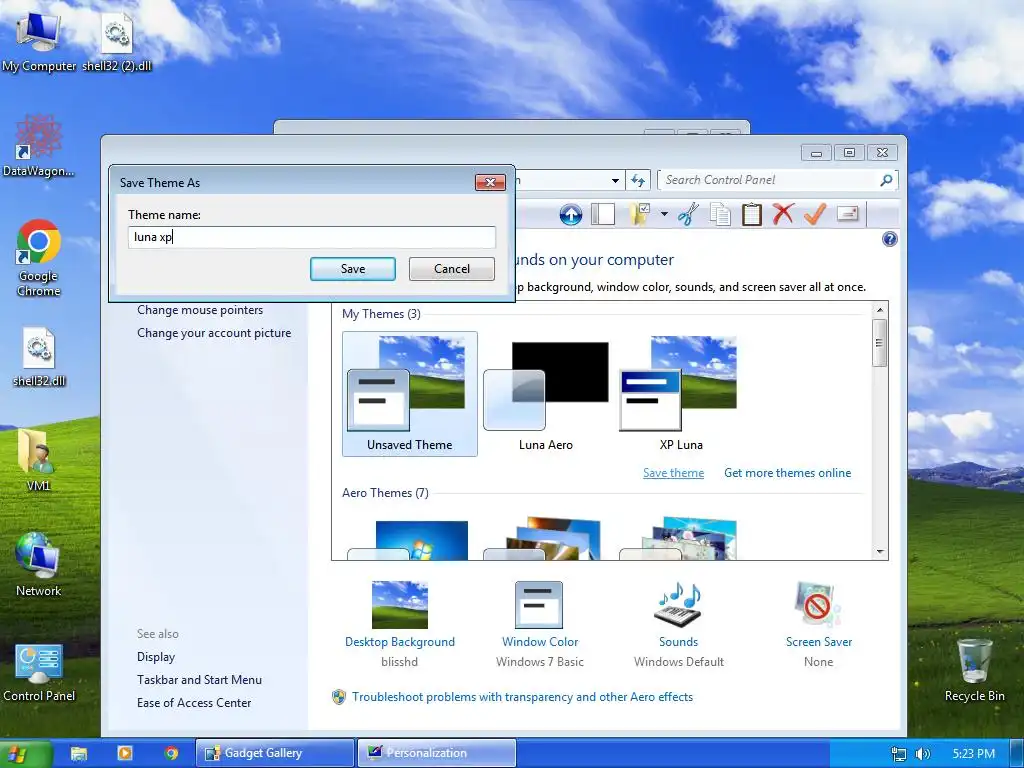Open Chrome from taskbar
The width and height of the screenshot is (1024, 768).
pyautogui.click(x=171, y=753)
